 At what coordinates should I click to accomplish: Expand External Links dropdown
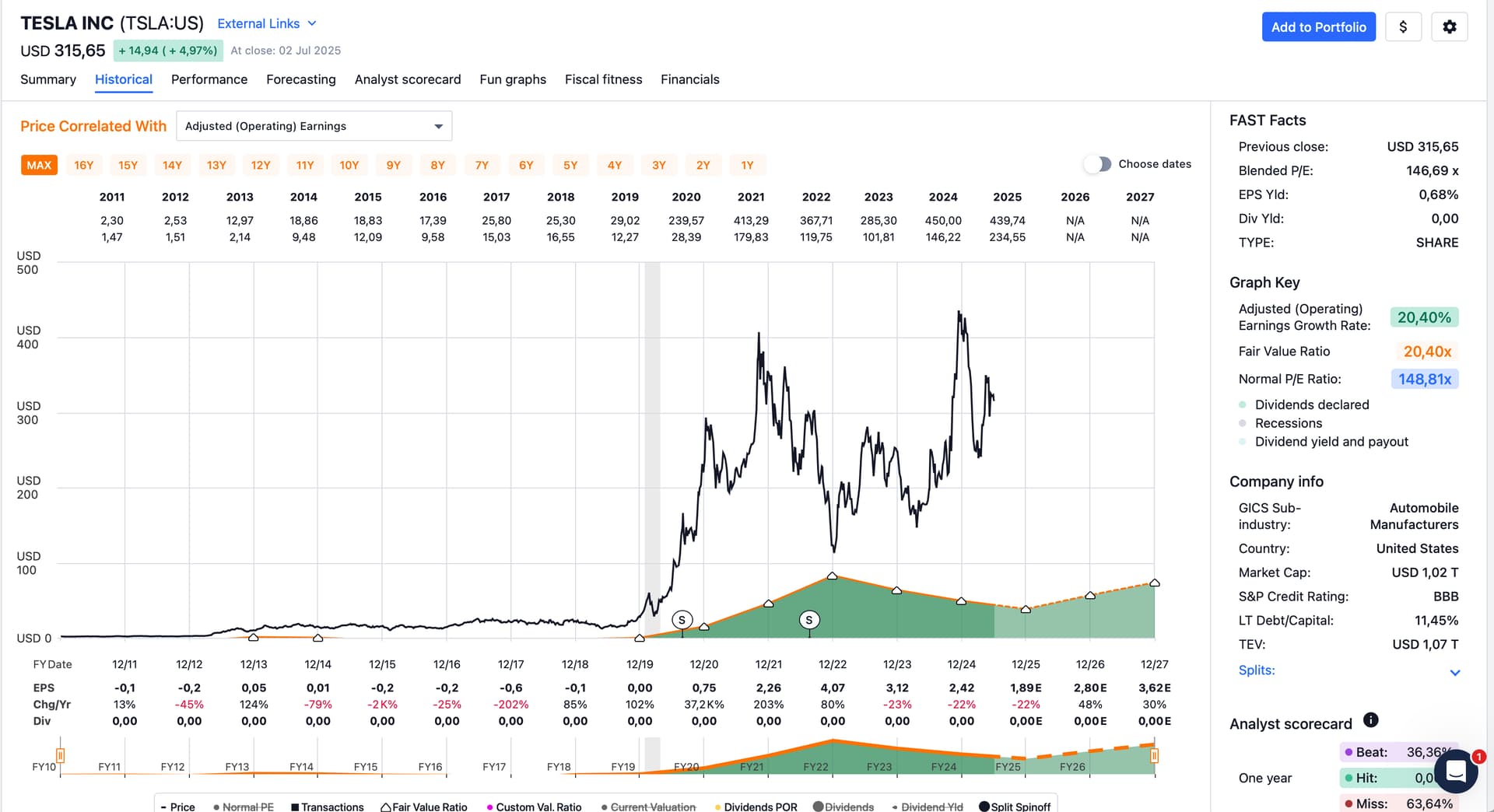[x=267, y=23]
